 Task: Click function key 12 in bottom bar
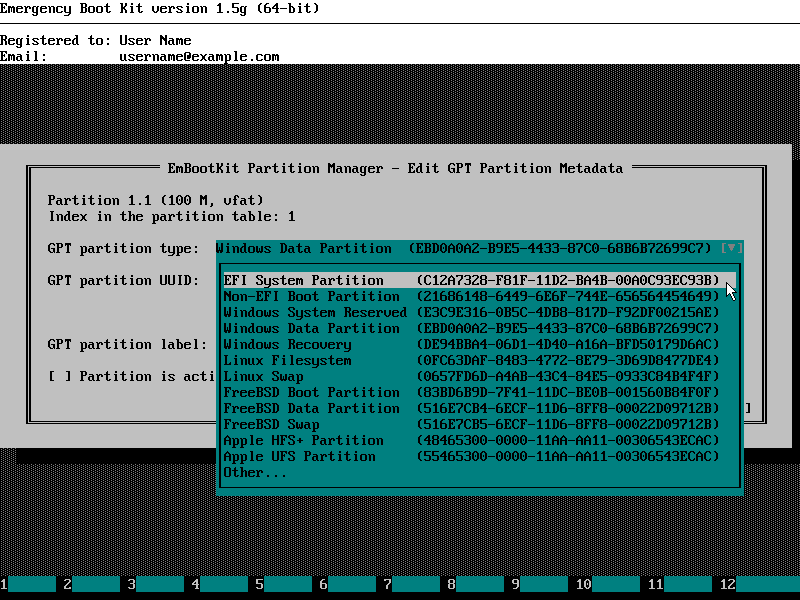760,584
